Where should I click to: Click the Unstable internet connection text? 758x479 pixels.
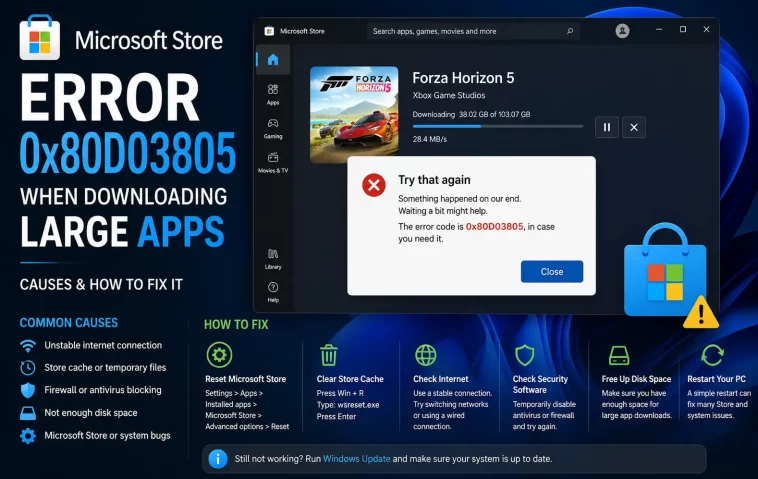tap(103, 345)
